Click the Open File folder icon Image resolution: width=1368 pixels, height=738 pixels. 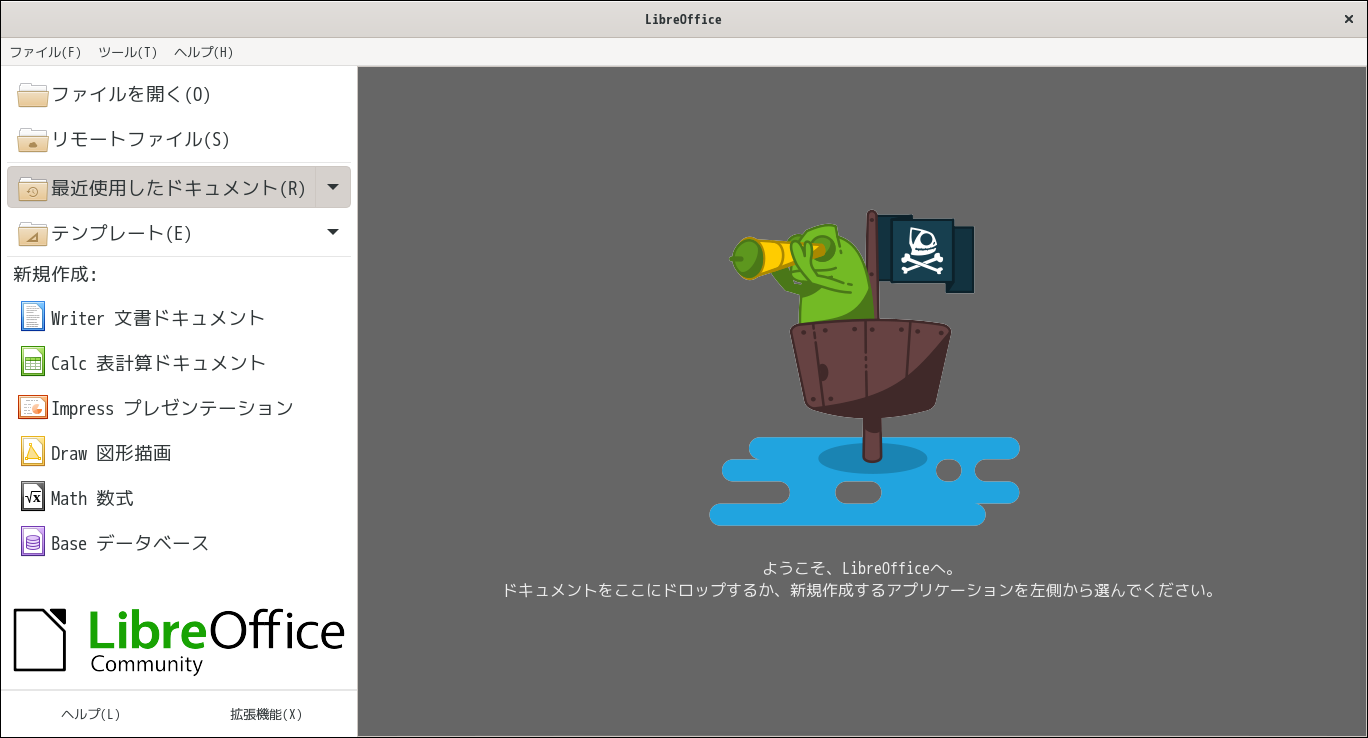33,95
